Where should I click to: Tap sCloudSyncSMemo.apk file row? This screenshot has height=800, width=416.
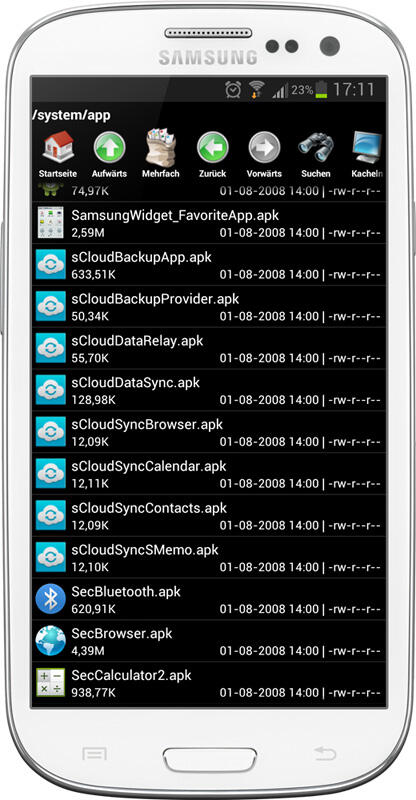tap(209, 558)
